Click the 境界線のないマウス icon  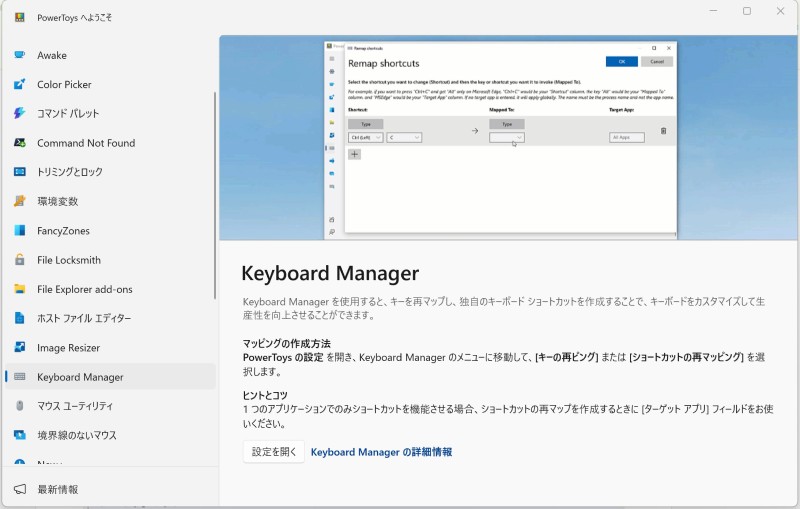(19, 435)
